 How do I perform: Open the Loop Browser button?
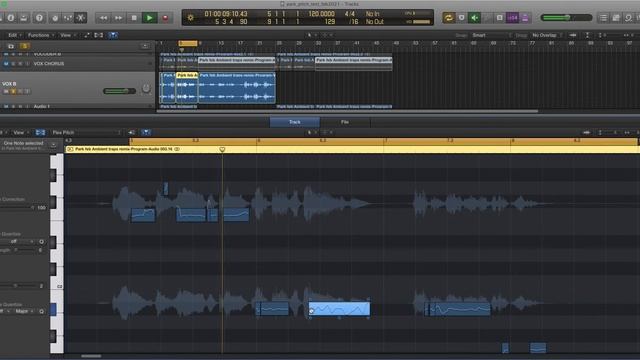click(629, 18)
